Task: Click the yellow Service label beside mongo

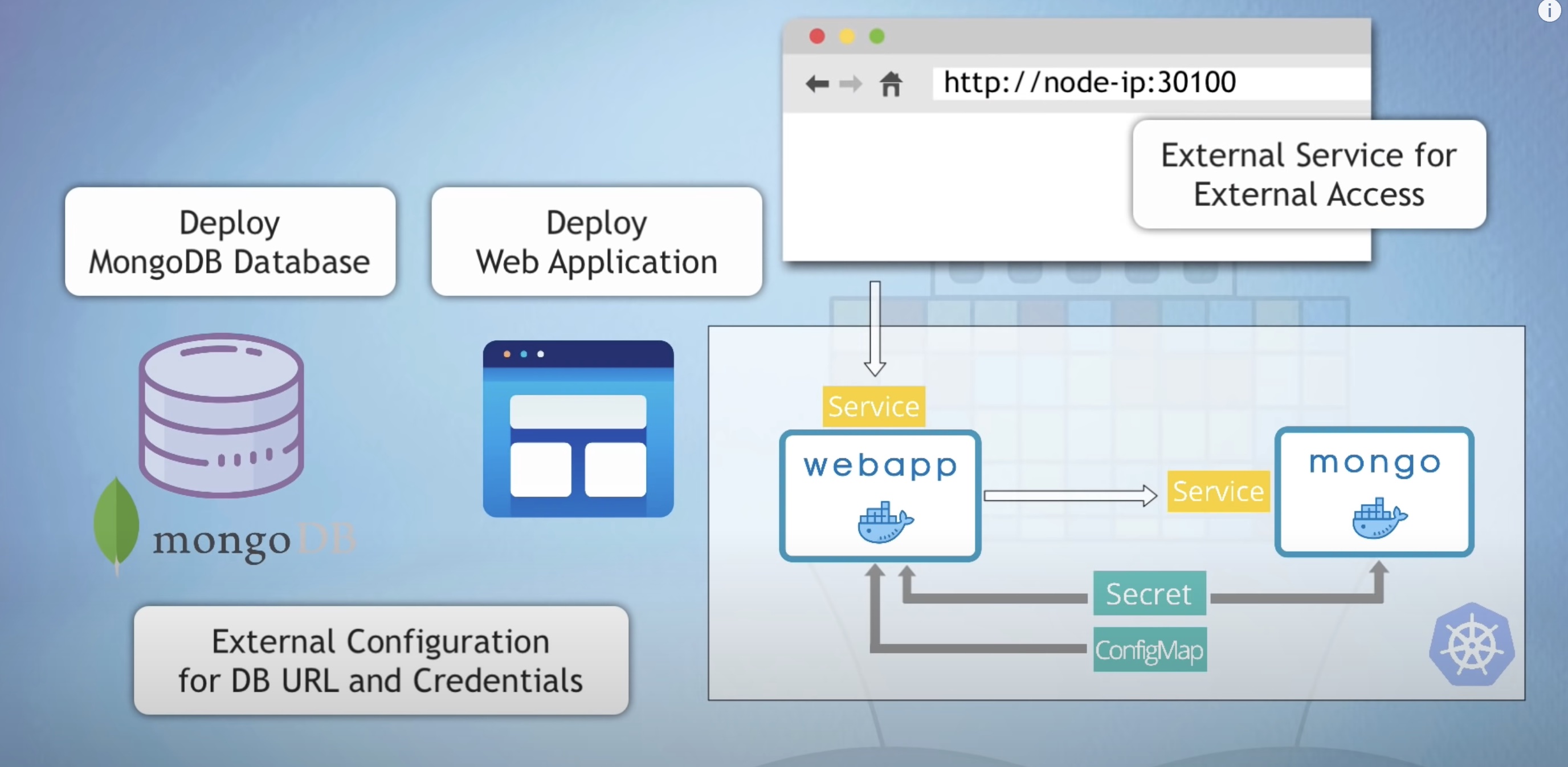Action: 1218,491
